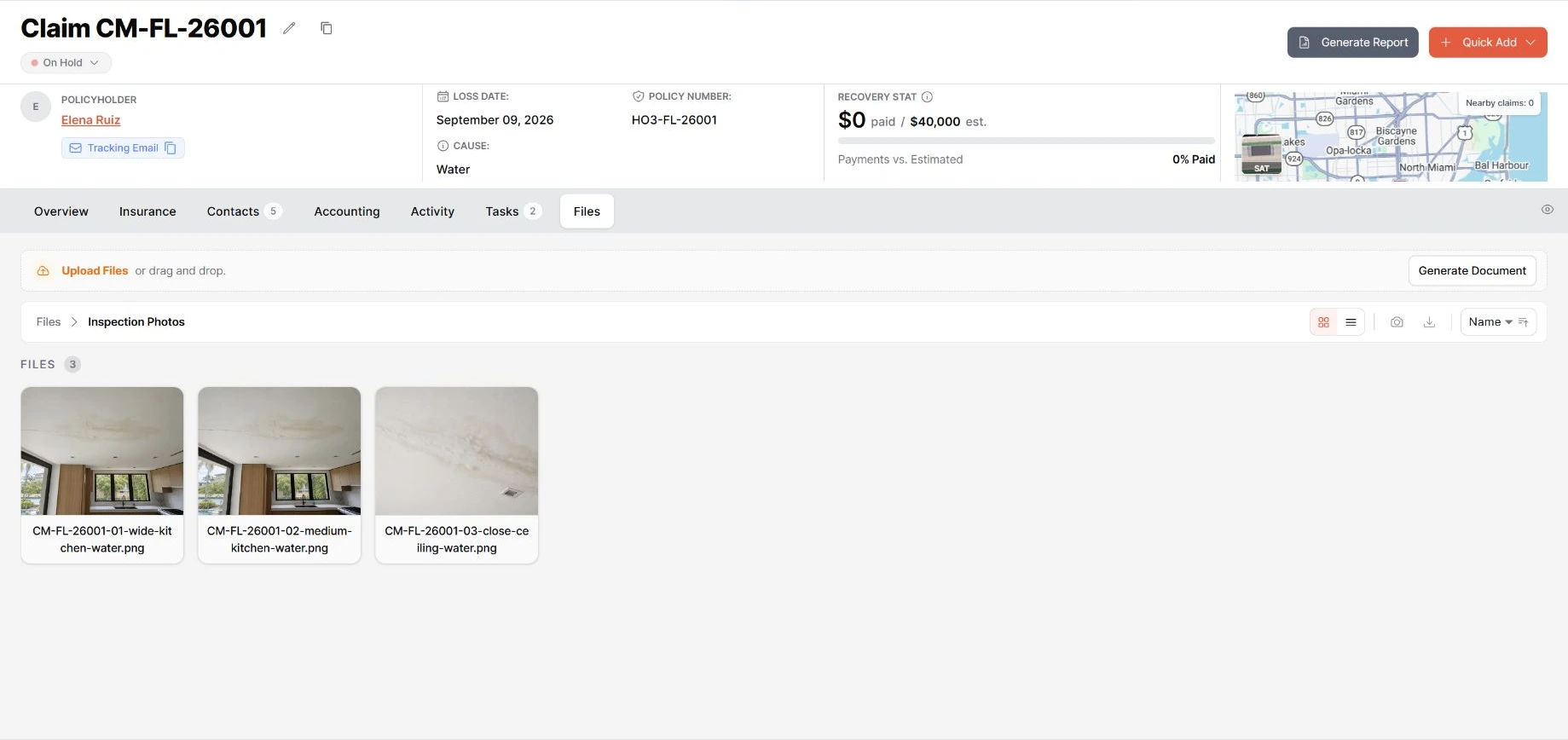The width and height of the screenshot is (1568, 740).
Task: Edit the claim title with pencil icon
Action: (x=289, y=28)
